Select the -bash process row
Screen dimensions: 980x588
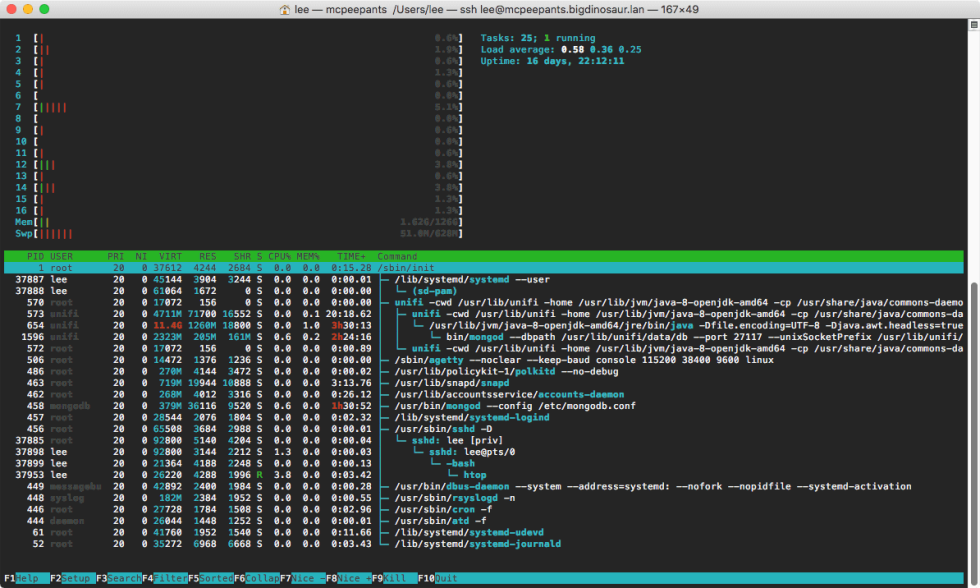484,464
